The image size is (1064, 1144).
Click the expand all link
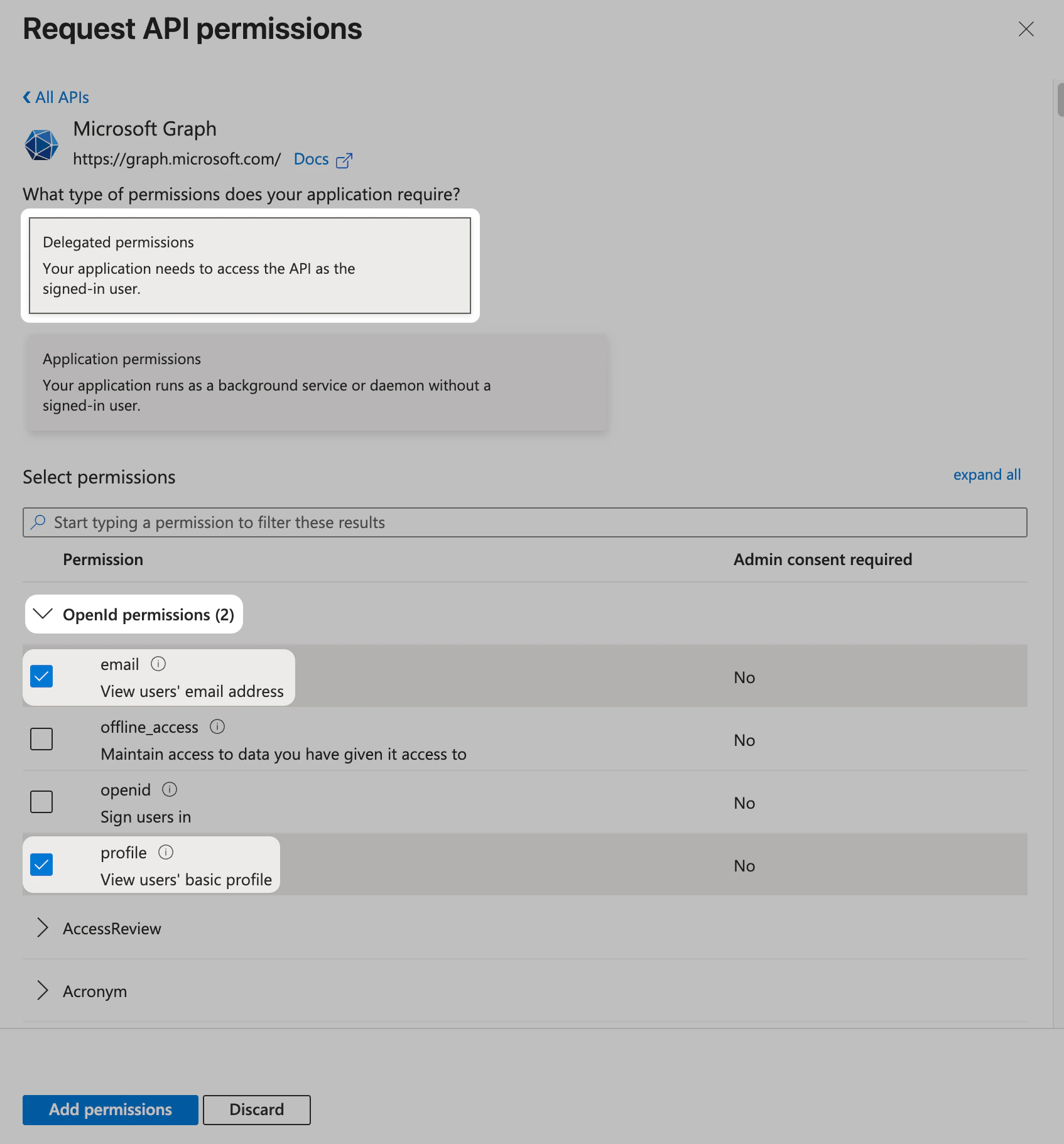(986, 475)
